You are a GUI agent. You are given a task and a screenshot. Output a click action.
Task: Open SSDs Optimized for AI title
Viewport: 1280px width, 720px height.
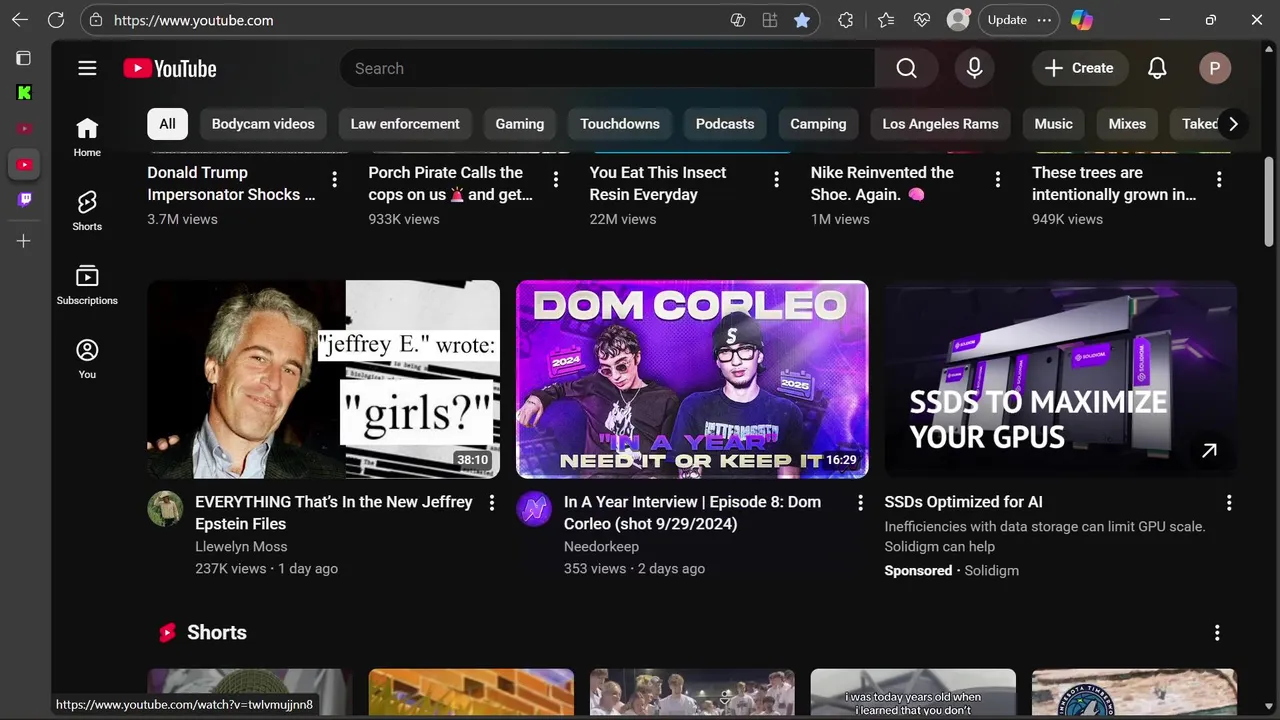pos(963,502)
